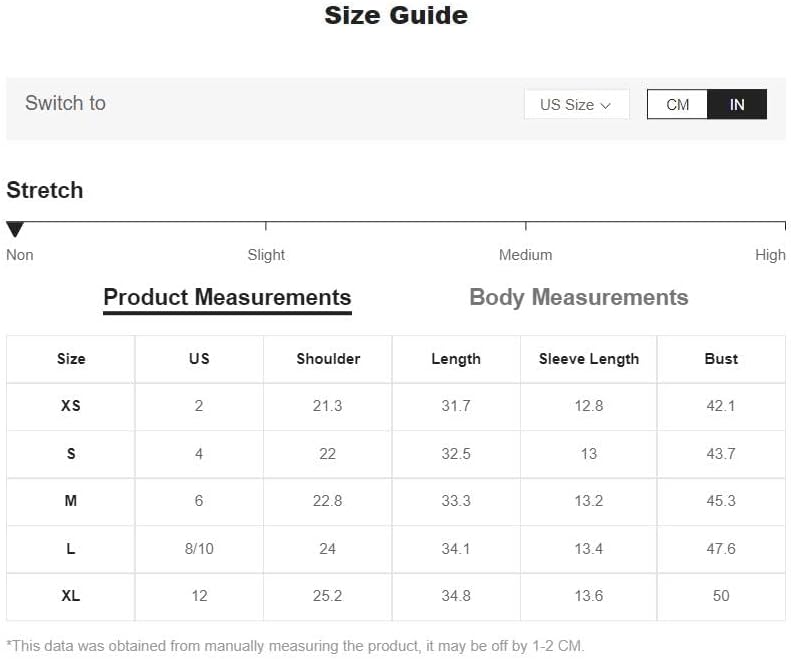
Task: Click the High stretch label
Action: 770,255
